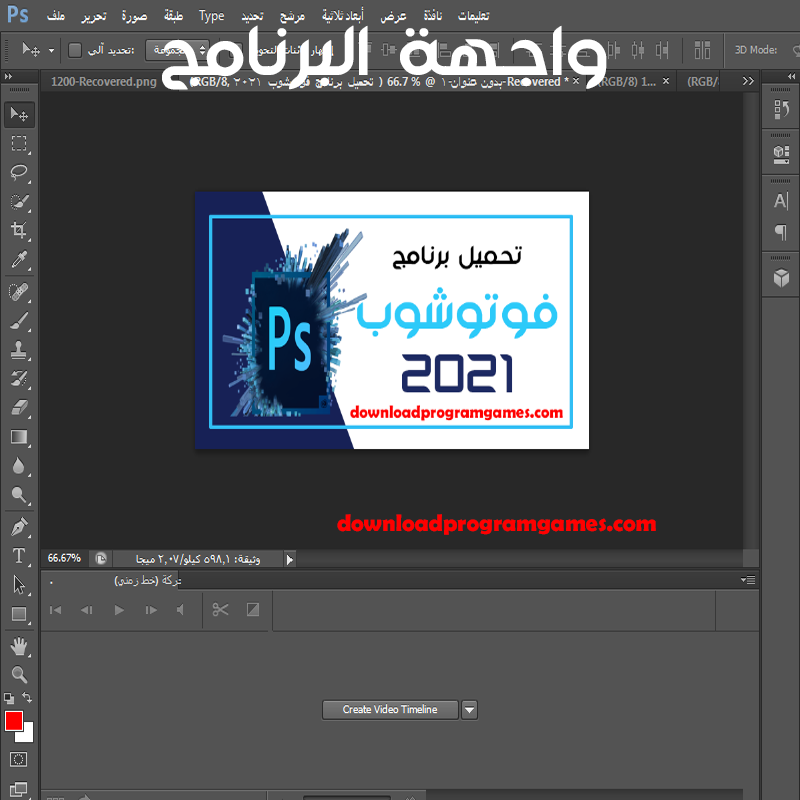Open the Properties panel icon

coord(781,154)
